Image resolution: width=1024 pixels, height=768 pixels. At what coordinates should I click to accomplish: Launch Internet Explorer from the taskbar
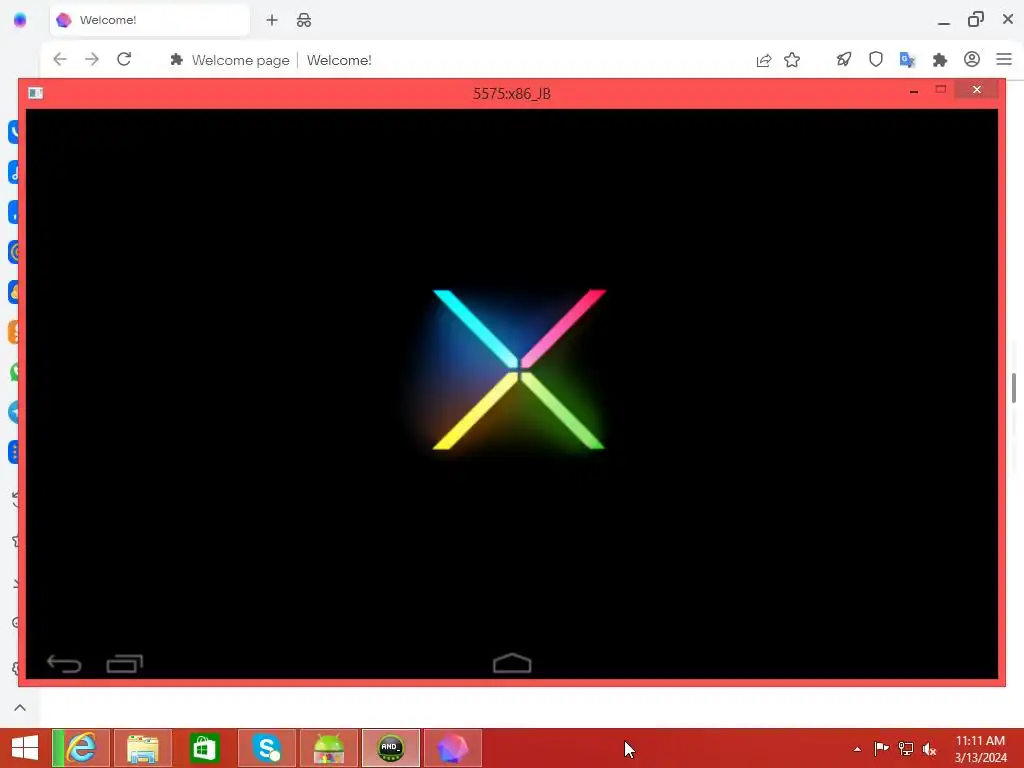[81, 748]
